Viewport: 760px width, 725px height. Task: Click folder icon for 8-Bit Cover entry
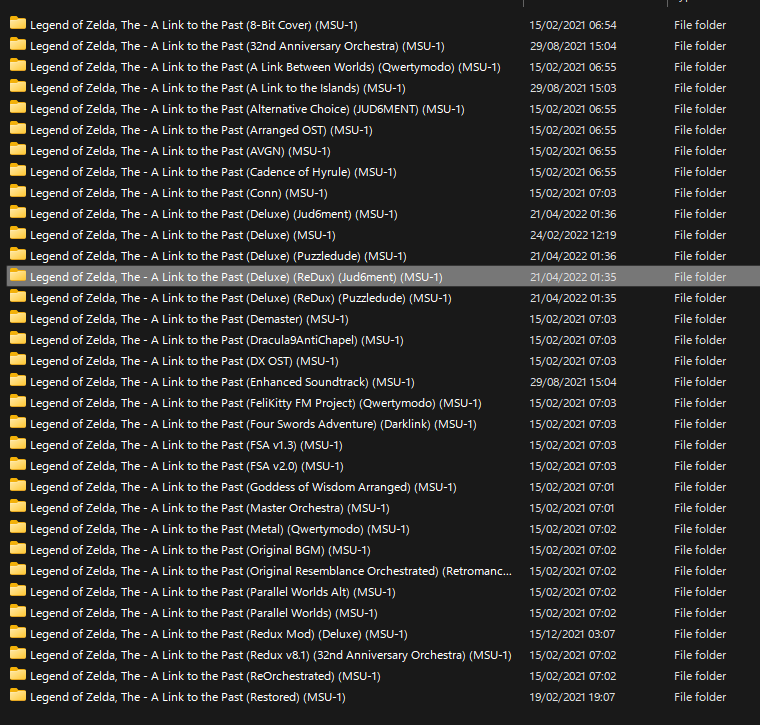click(18, 25)
